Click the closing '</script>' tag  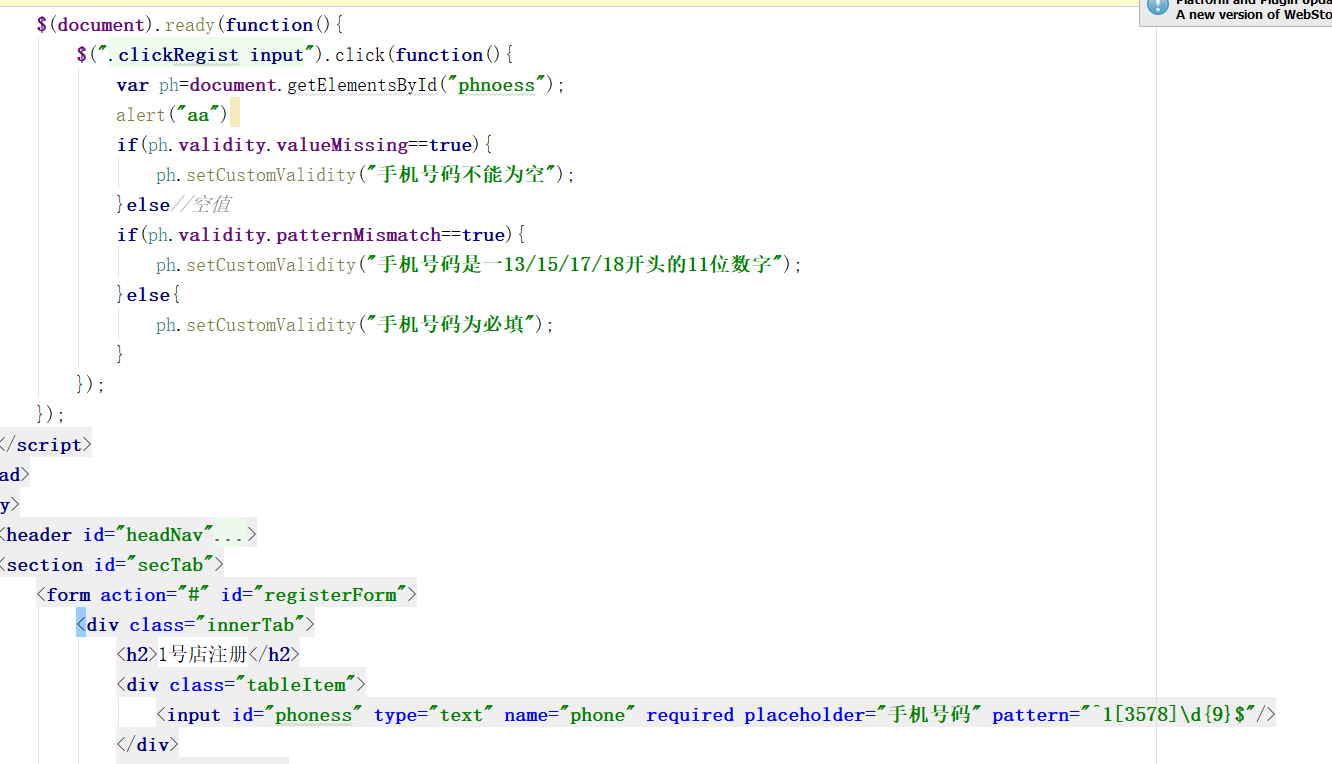pos(45,445)
